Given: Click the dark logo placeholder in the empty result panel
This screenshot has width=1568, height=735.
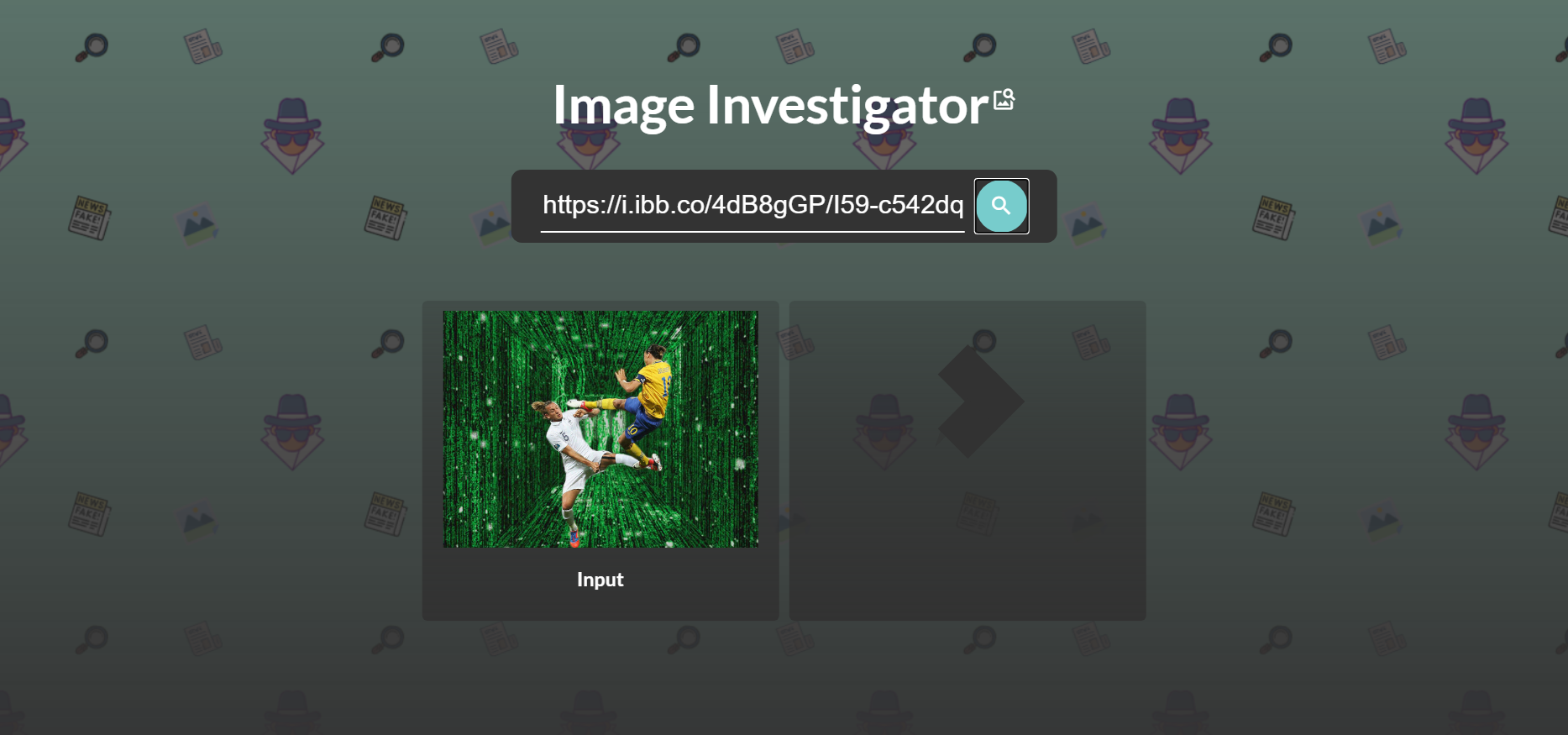Looking at the screenshot, I should (x=980, y=402).
